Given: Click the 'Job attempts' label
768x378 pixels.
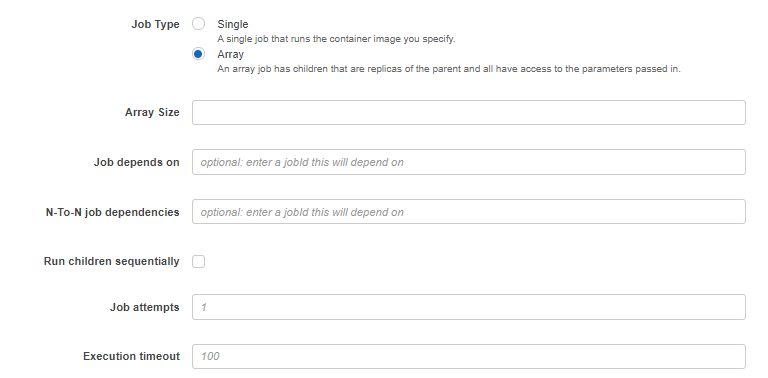Looking at the screenshot, I should (144, 307).
